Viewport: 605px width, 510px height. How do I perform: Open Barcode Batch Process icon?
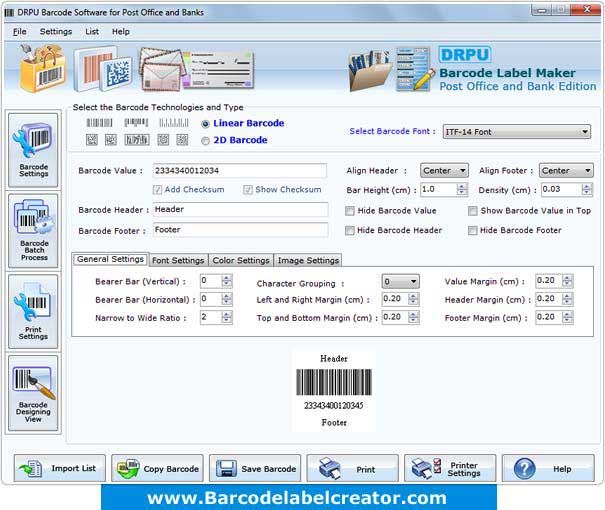tap(33, 231)
